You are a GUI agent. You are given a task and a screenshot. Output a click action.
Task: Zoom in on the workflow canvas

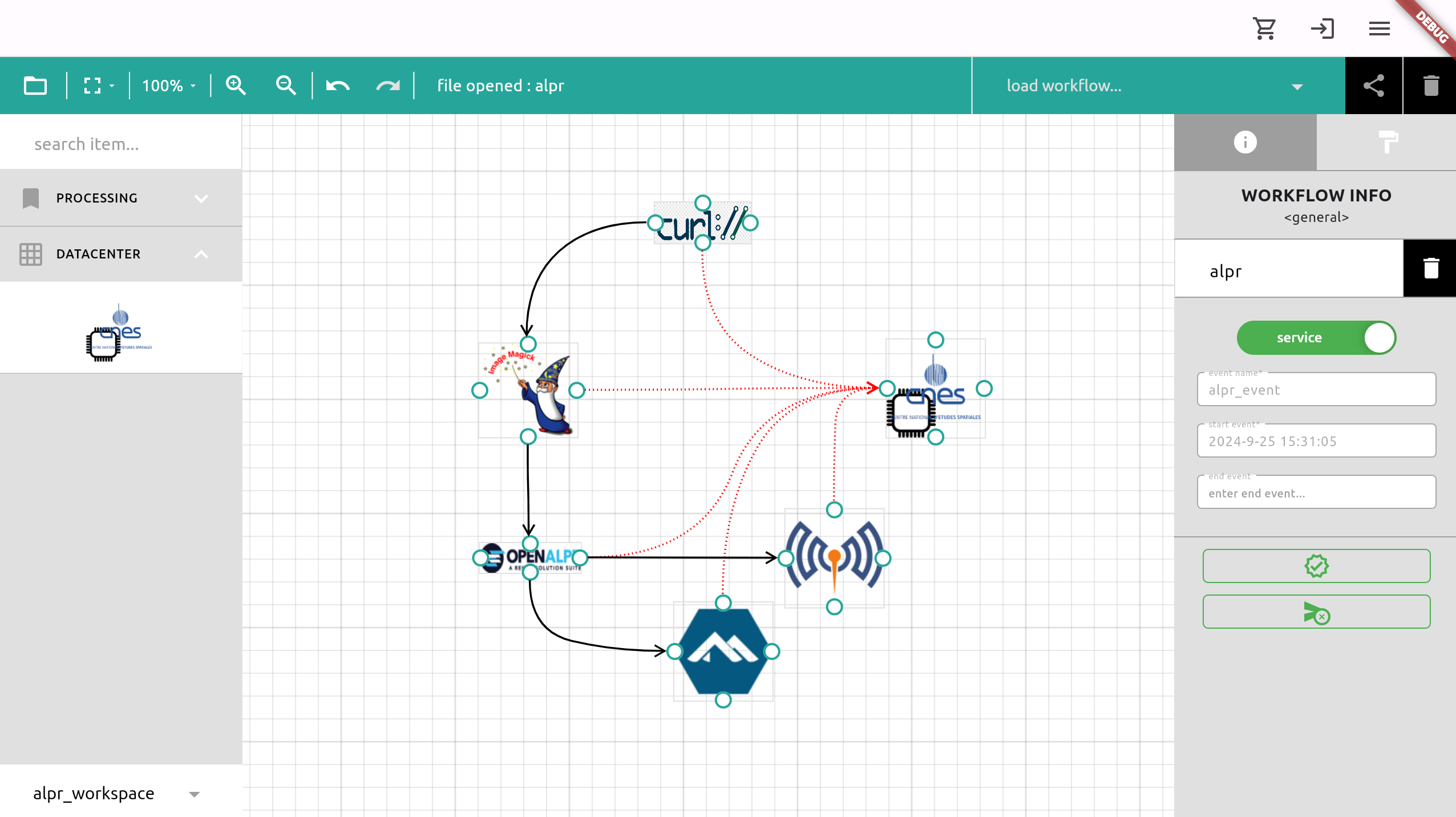pos(236,86)
